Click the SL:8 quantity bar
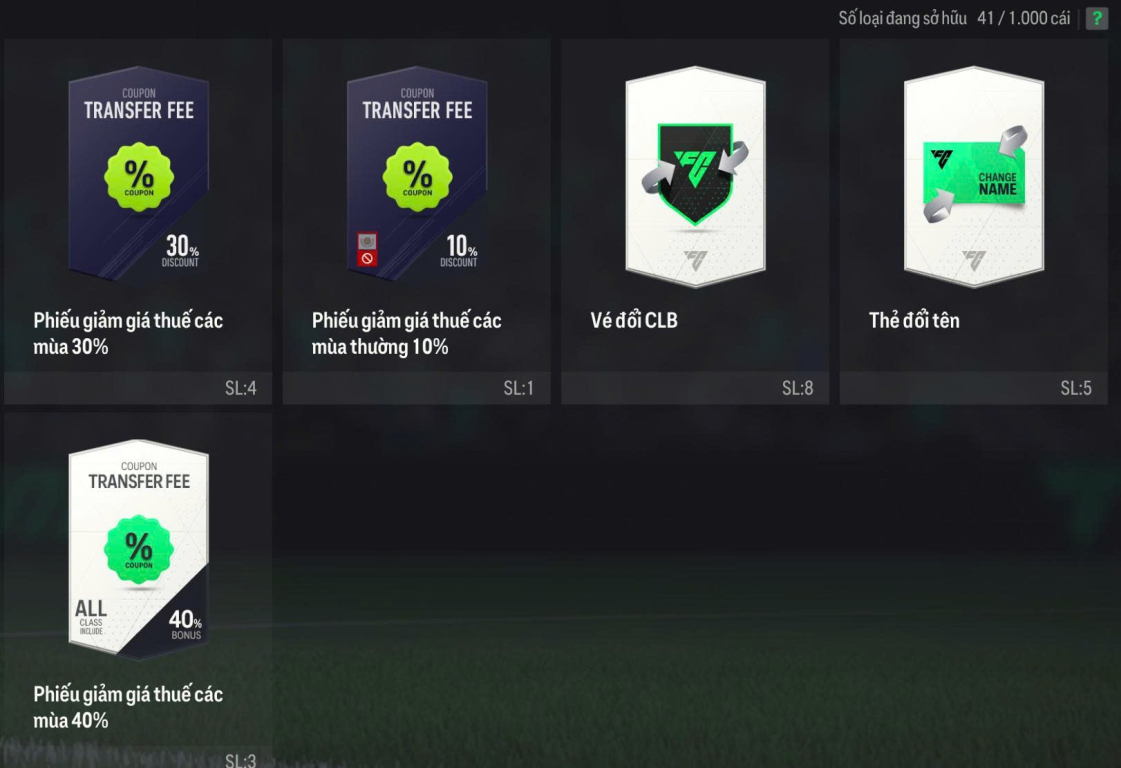The width and height of the screenshot is (1121, 768). 695,388
